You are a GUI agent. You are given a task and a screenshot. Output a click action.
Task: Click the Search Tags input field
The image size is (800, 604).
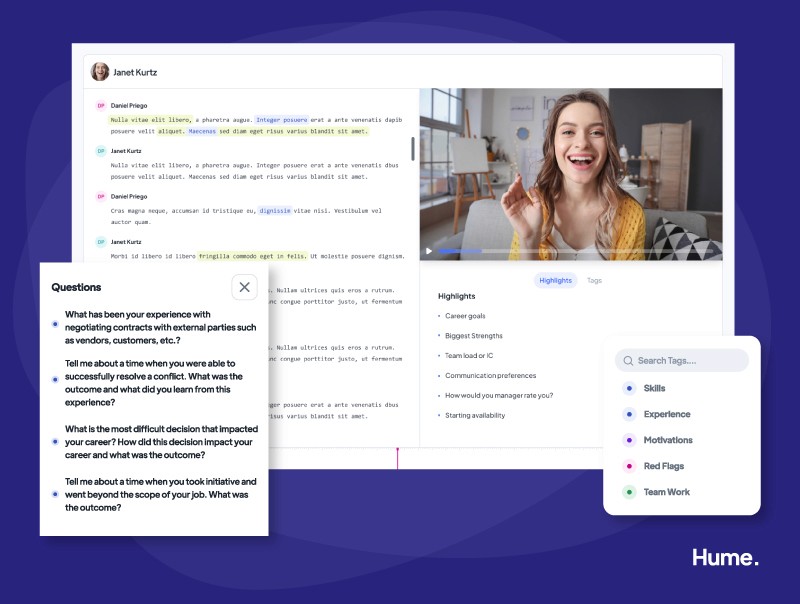pyautogui.click(x=682, y=361)
